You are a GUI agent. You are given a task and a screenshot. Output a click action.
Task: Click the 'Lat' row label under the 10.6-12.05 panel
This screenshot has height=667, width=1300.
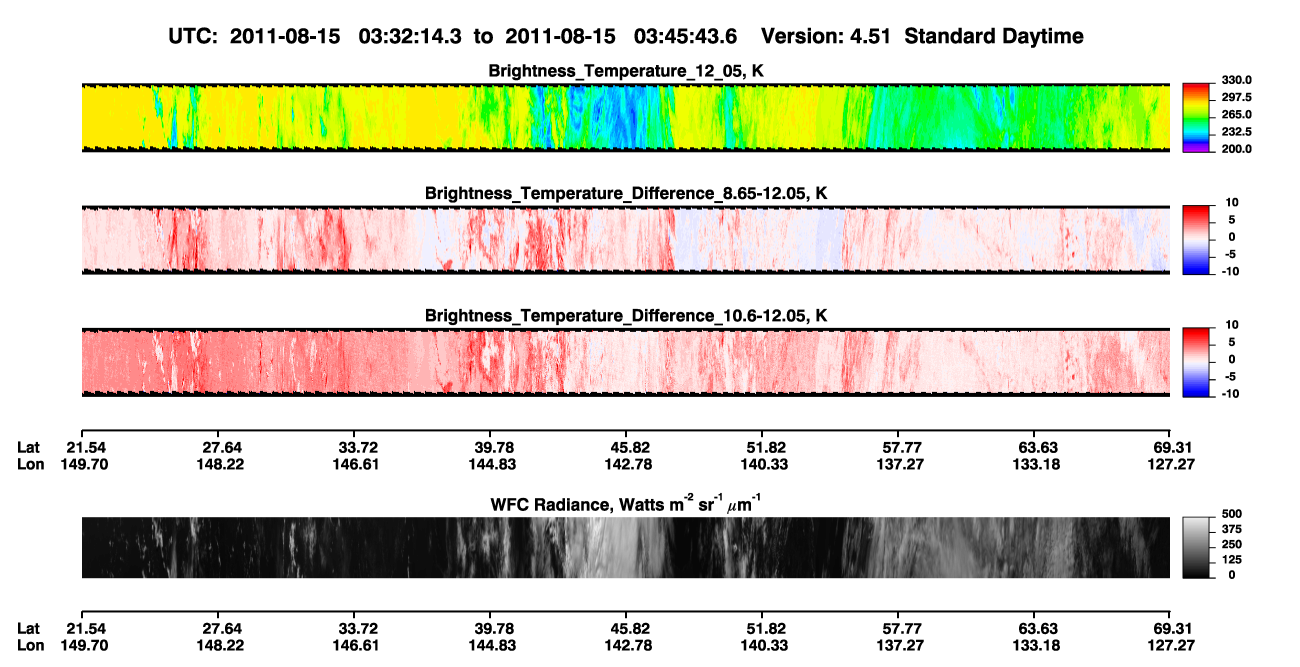(29, 447)
